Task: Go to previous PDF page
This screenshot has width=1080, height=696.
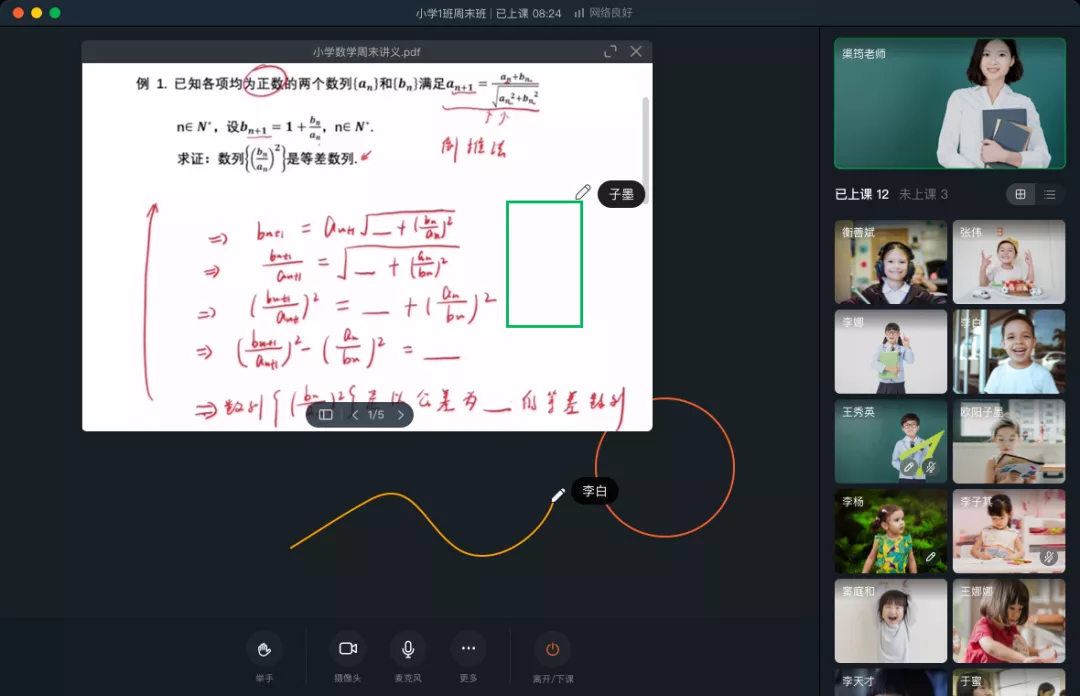Action: 355,415
